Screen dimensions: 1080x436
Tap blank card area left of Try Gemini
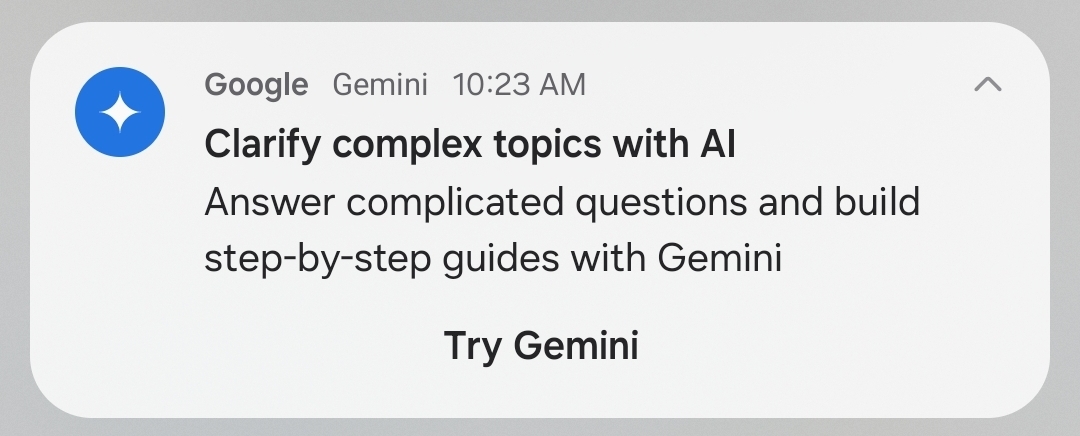click(x=250, y=347)
